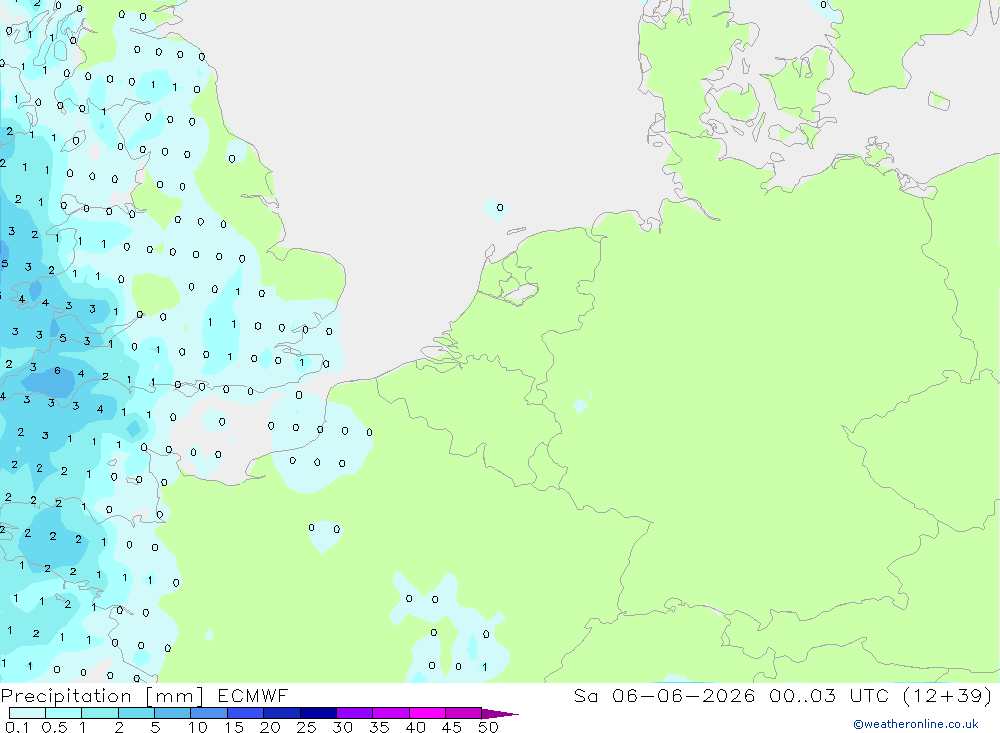This screenshot has width=1000, height=733.
Task: Click the '40' legend scale label
Action: (x=415, y=727)
